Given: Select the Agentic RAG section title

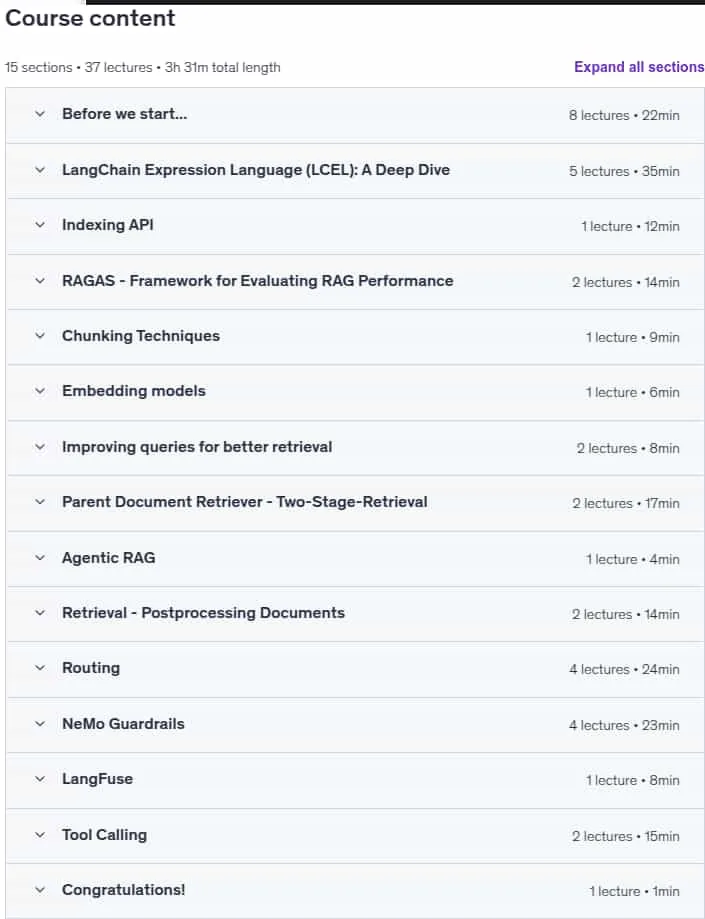Looking at the screenshot, I should (x=108, y=557).
